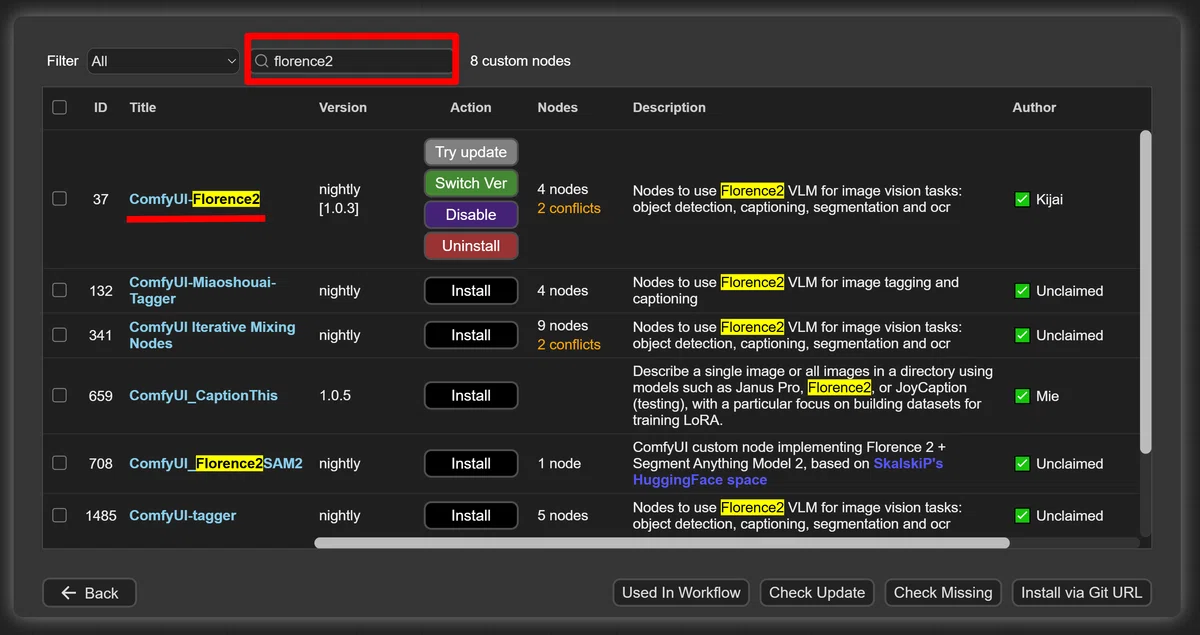Uninstall the ComfyUI-Florence2 node
This screenshot has height=635, width=1200.
pyautogui.click(x=471, y=245)
